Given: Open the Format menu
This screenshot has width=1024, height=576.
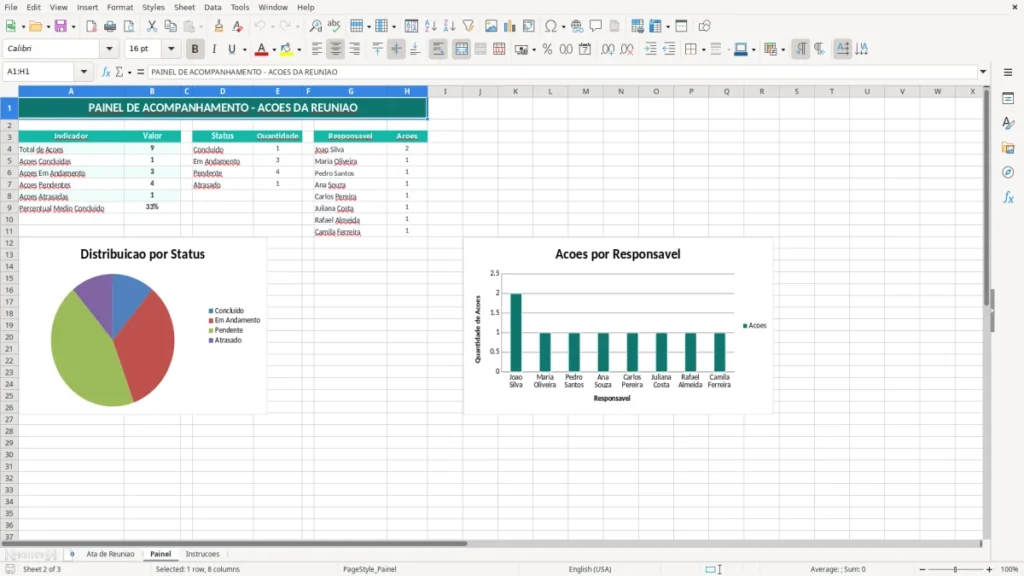Looking at the screenshot, I should 120,7.
